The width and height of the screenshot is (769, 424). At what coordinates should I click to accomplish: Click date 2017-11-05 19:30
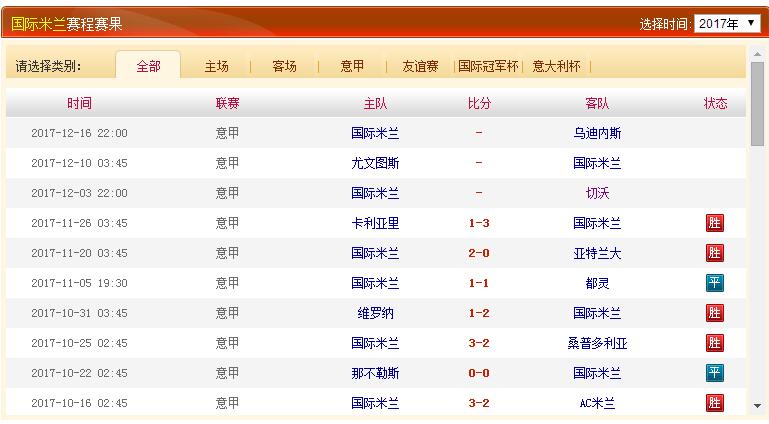pyautogui.click(x=79, y=283)
